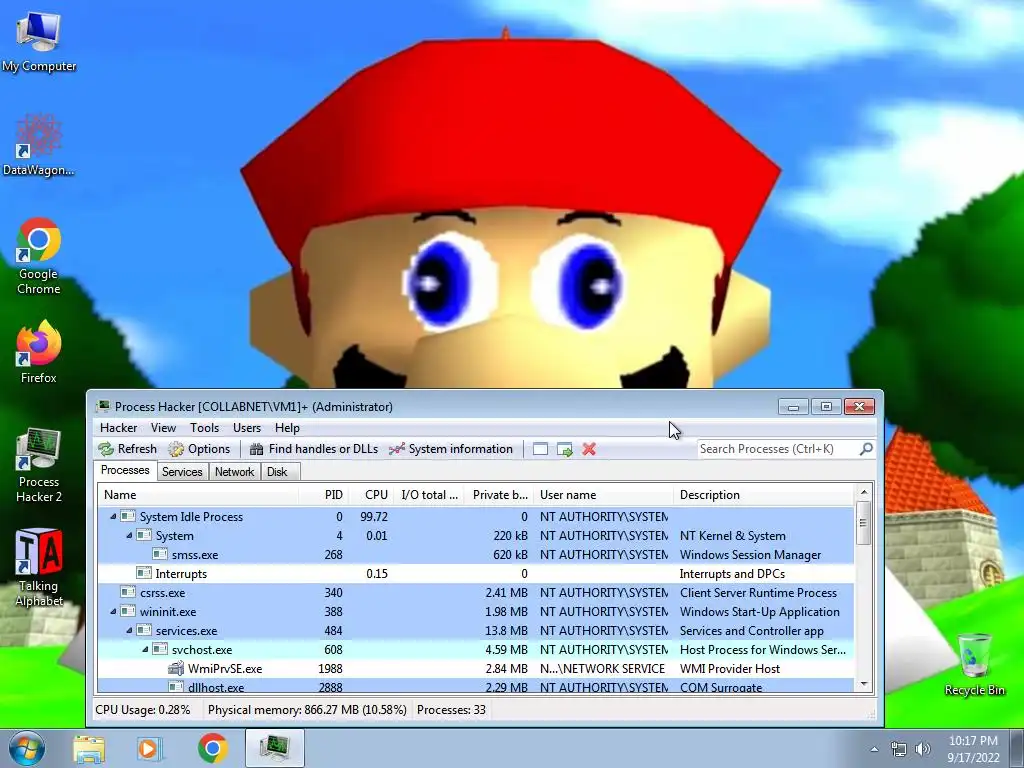Sort by the PID column header
This screenshot has height=768, width=1024.
pos(323,495)
